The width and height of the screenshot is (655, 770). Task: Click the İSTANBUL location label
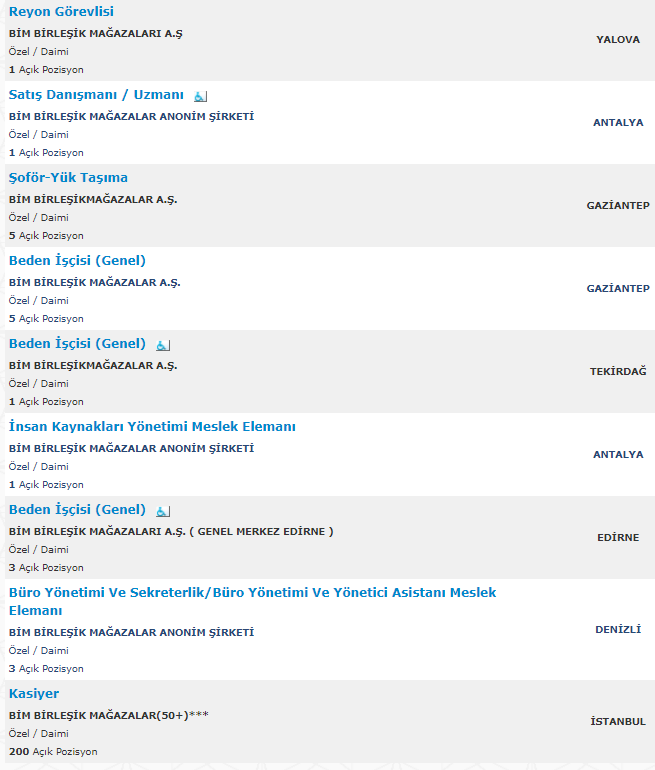618,721
